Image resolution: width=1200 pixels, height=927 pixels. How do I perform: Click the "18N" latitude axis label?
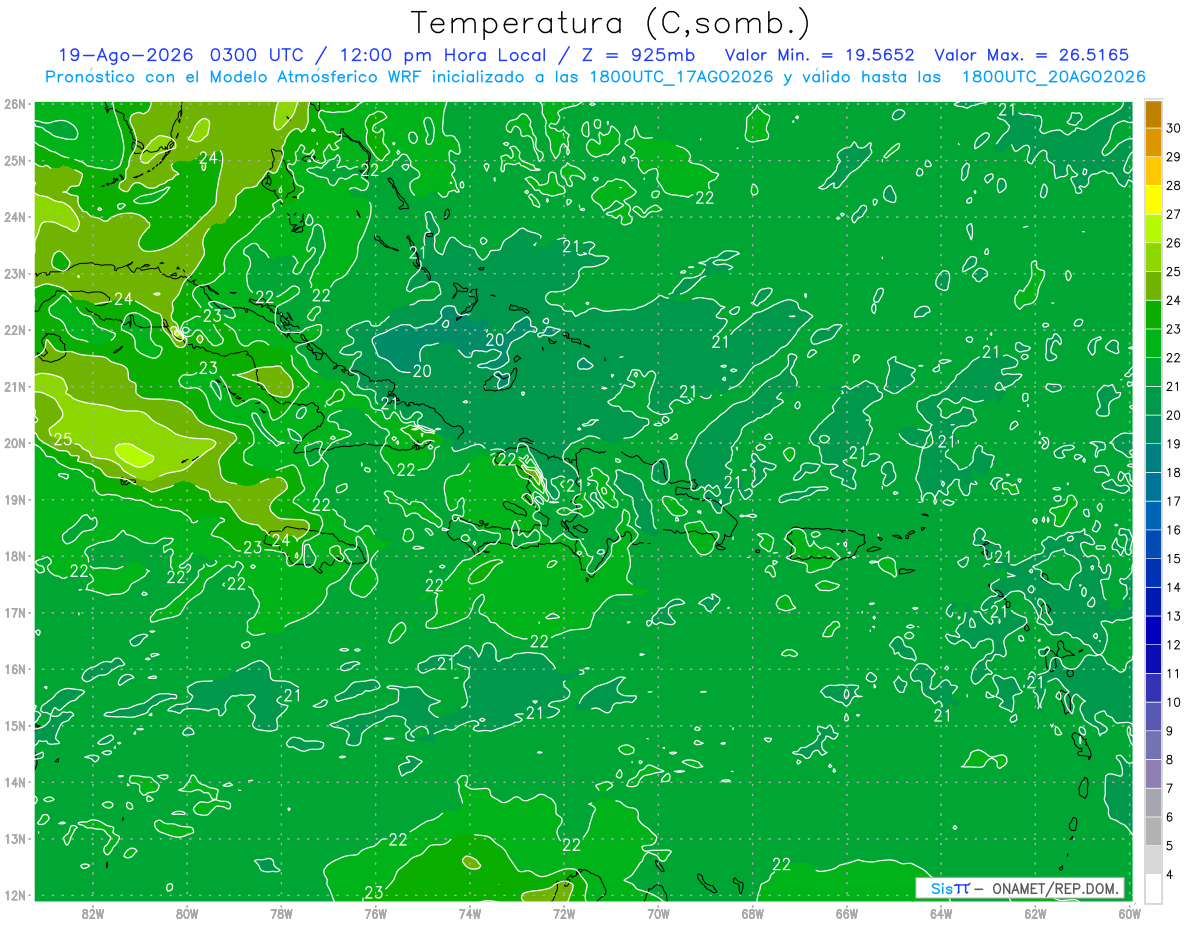[14, 556]
